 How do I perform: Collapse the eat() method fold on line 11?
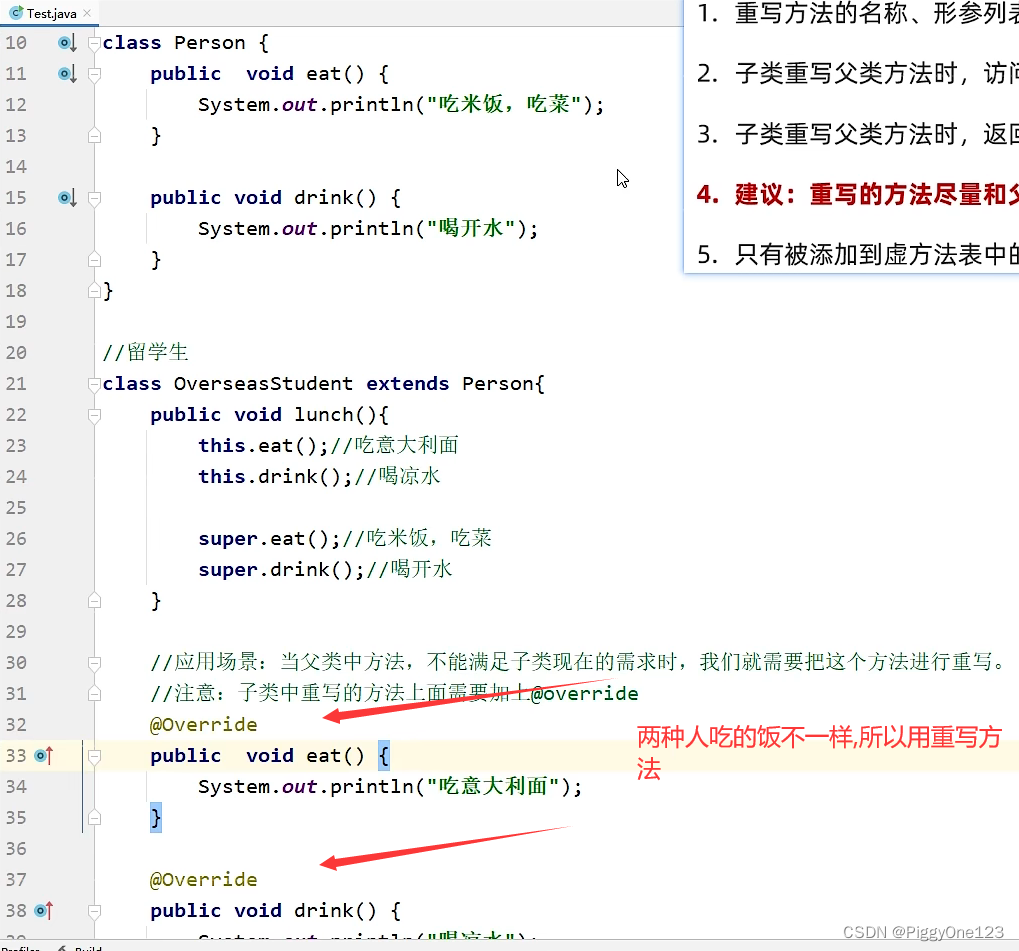pyautogui.click(x=94, y=74)
